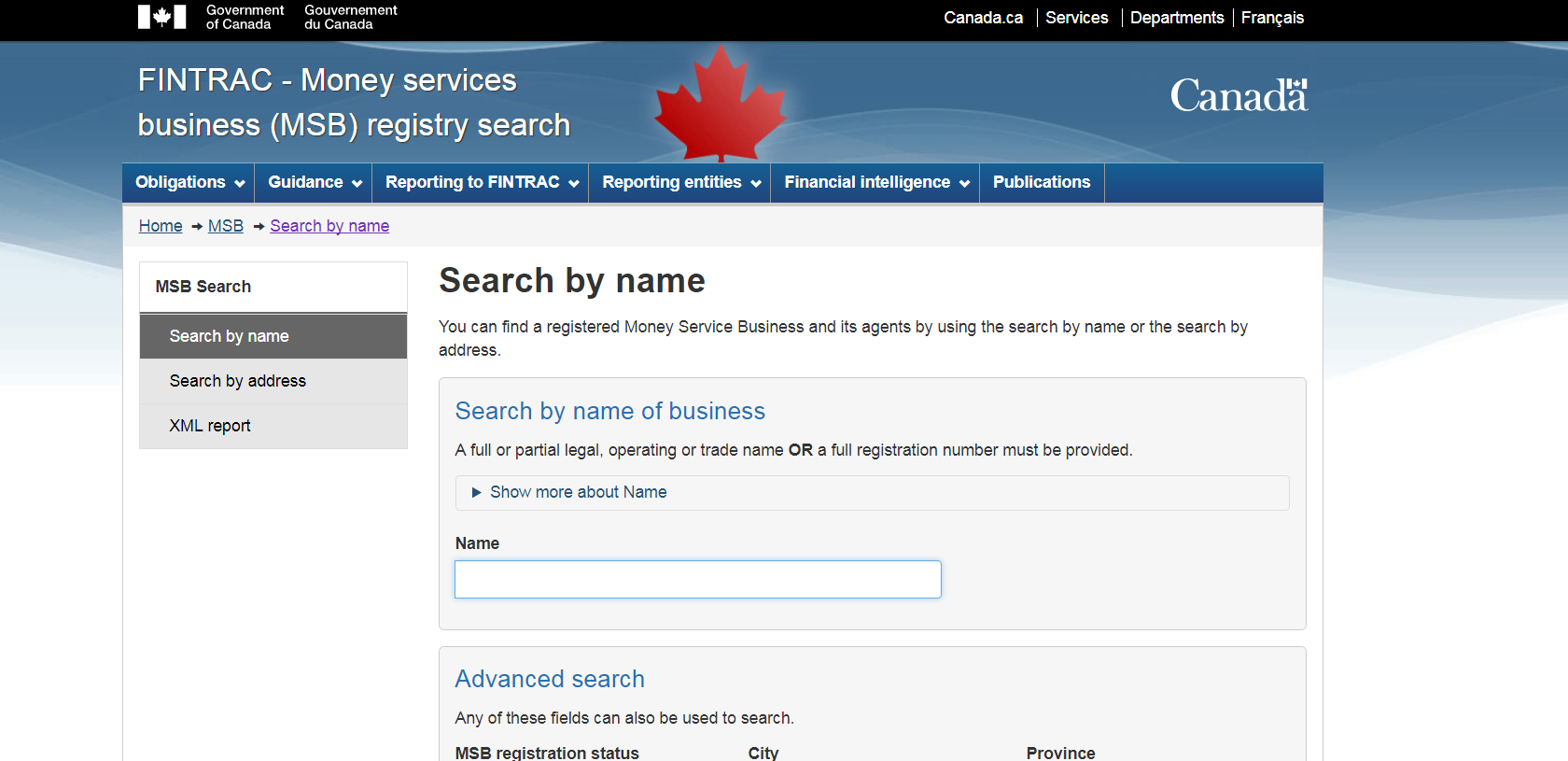This screenshot has height=761, width=1568.
Task: Expand Show more about Name details
Action: tap(578, 492)
